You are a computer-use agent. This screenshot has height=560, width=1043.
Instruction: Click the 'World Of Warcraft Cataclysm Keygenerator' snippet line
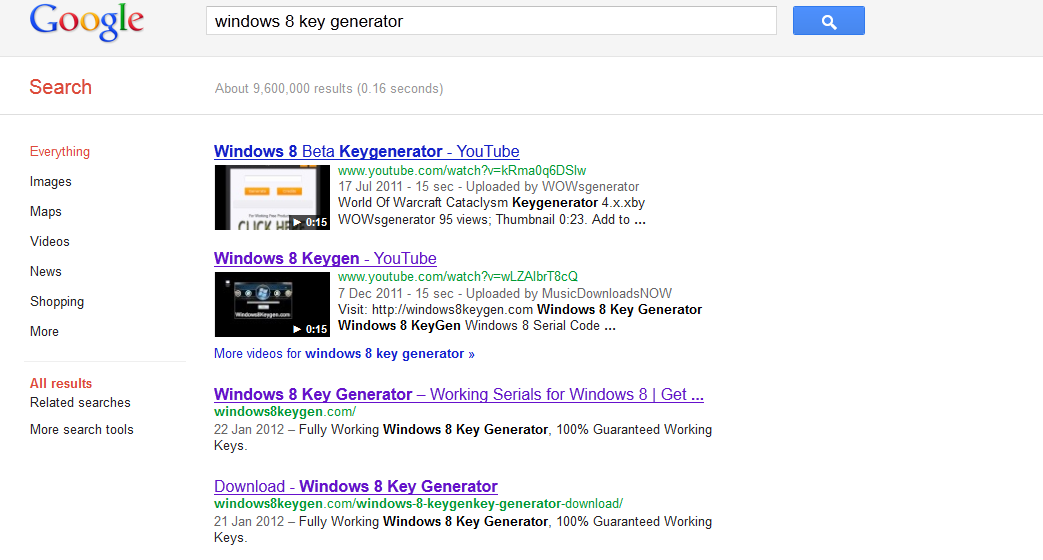click(492, 203)
